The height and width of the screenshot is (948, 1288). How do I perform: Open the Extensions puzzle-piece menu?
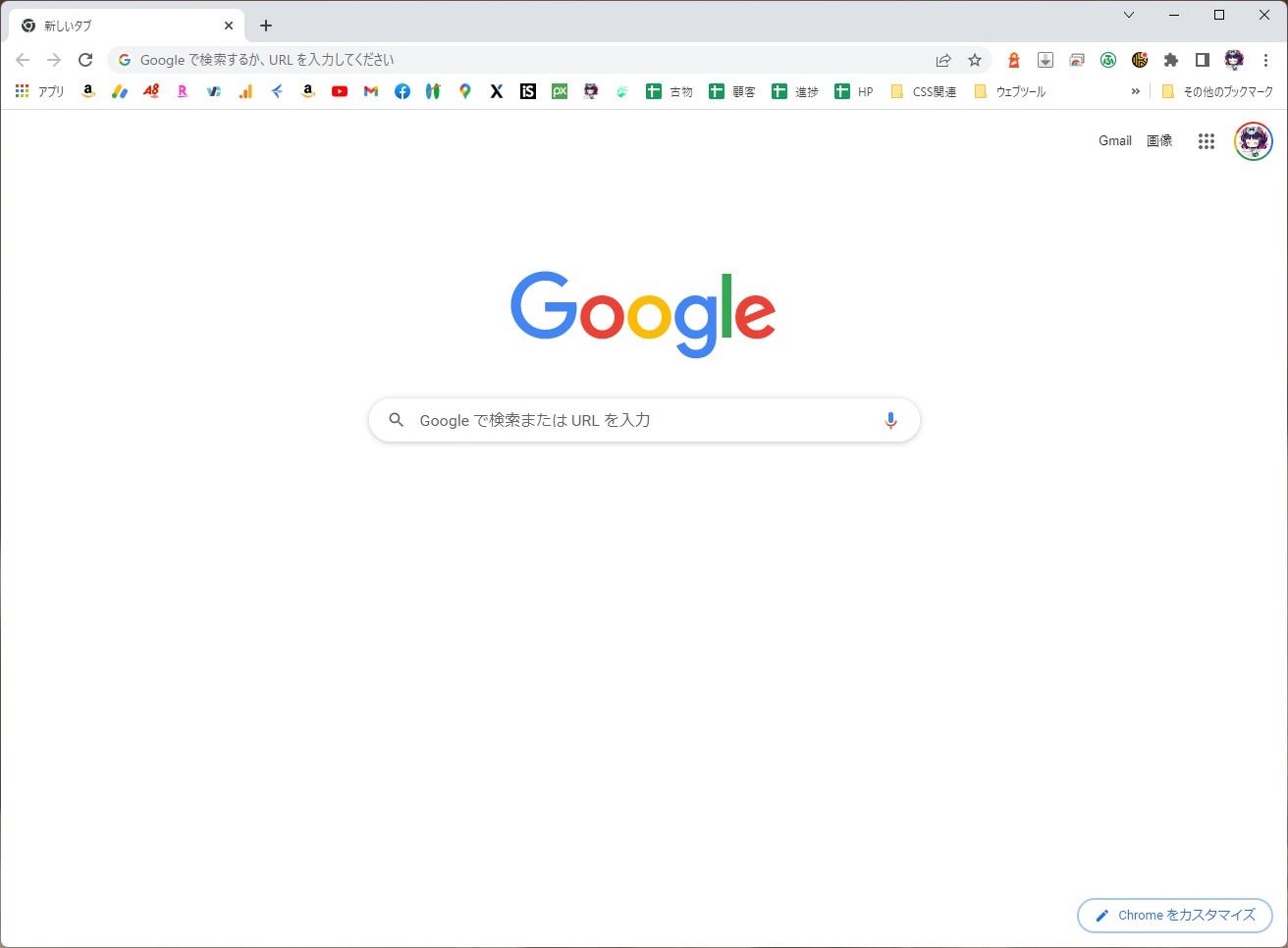point(1171,60)
